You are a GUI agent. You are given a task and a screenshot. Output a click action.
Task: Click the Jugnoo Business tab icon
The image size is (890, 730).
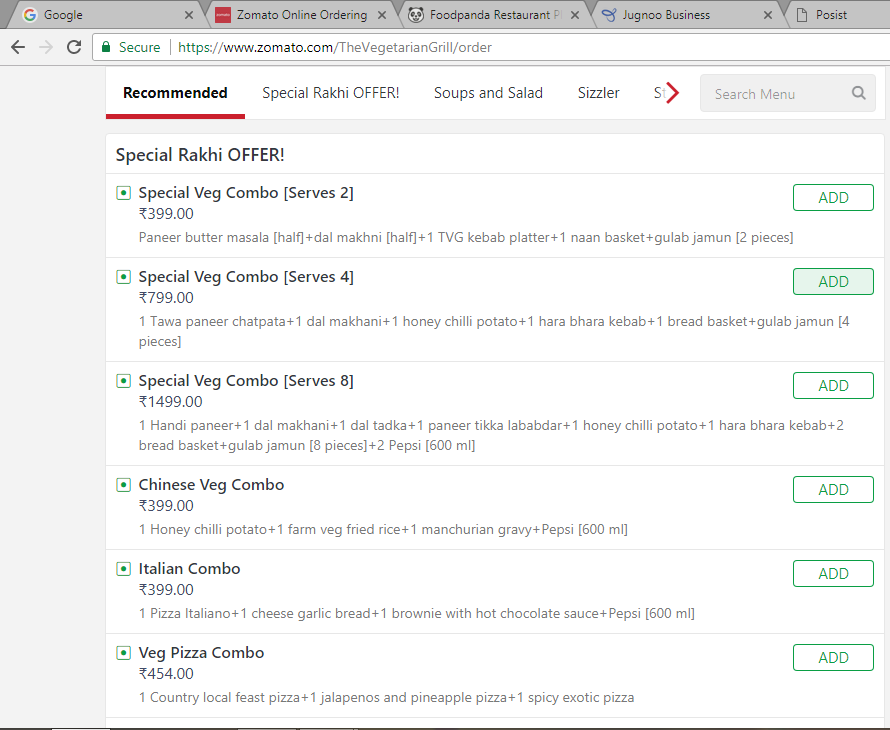(x=609, y=15)
